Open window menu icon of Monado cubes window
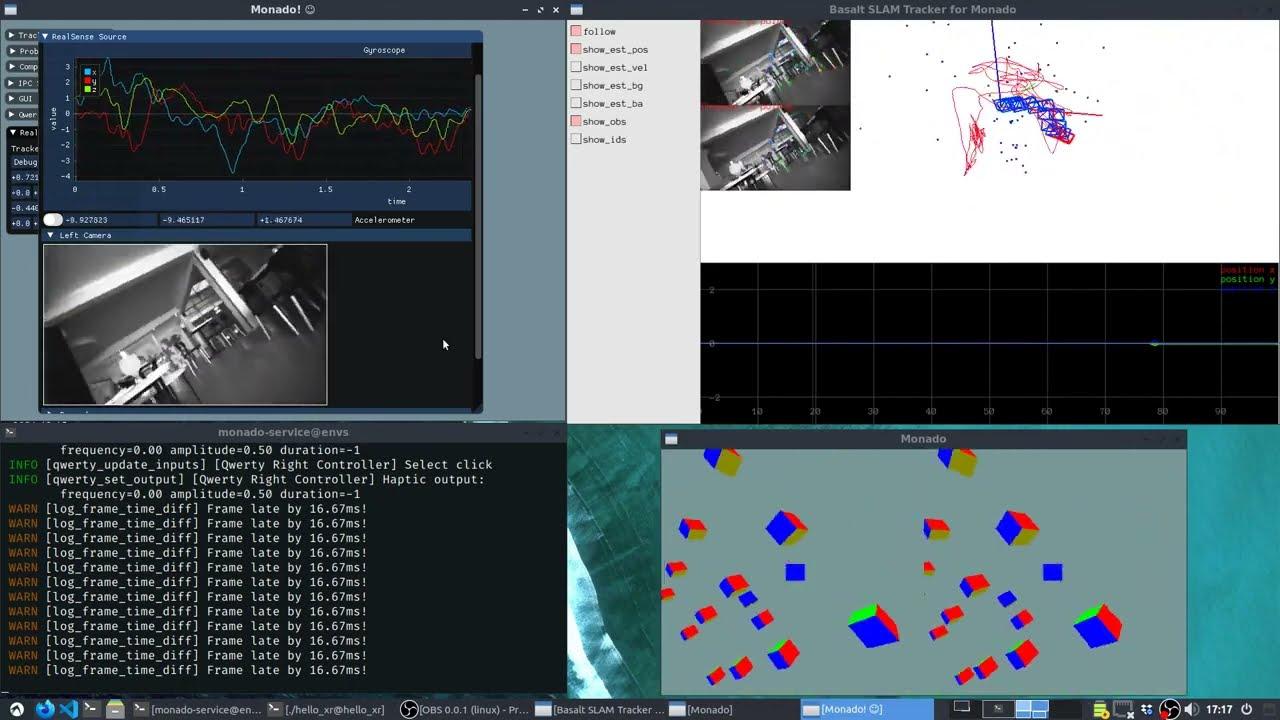This screenshot has width=1280, height=720. pyautogui.click(x=671, y=439)
